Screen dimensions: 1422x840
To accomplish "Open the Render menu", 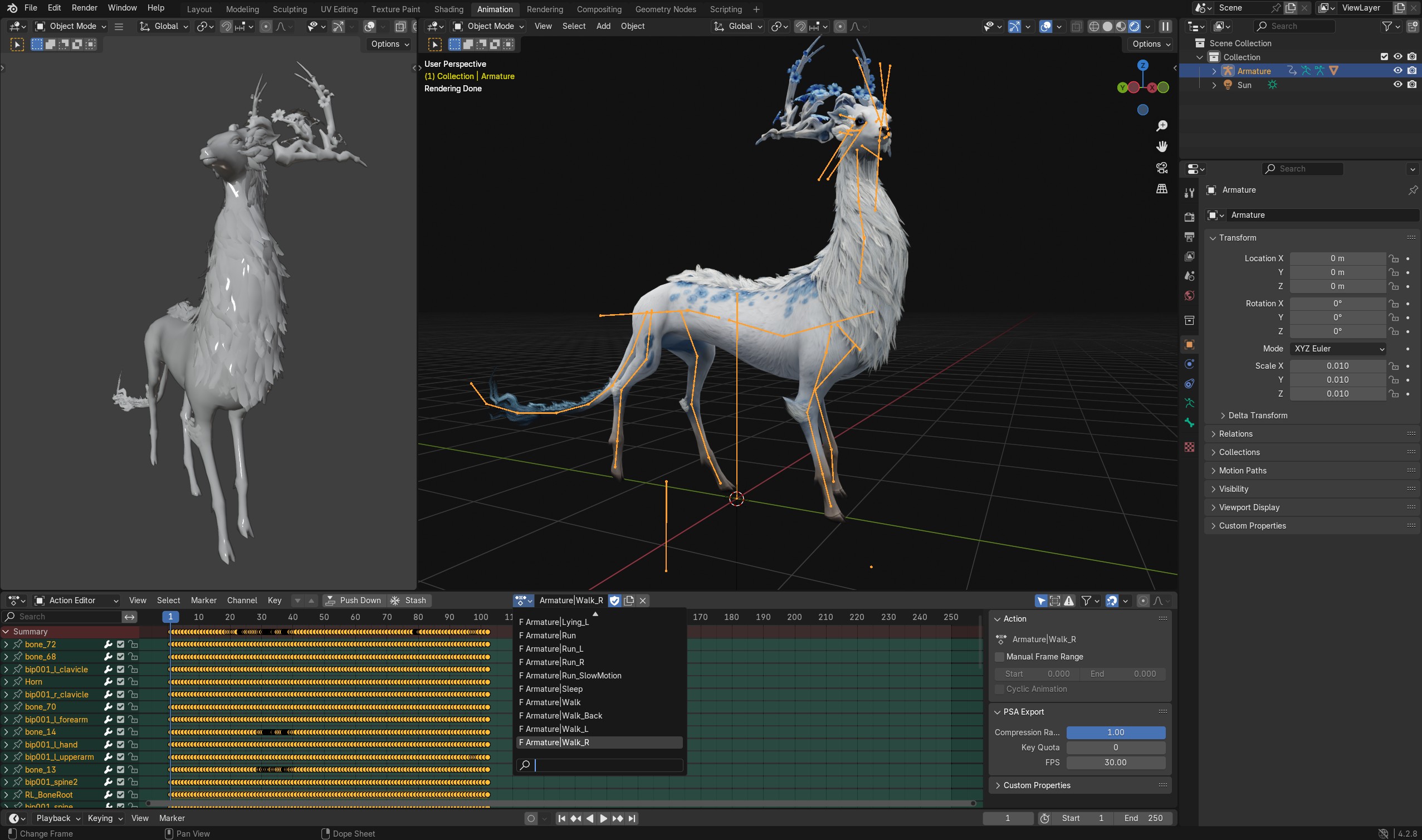I will (x=84, y=8).
